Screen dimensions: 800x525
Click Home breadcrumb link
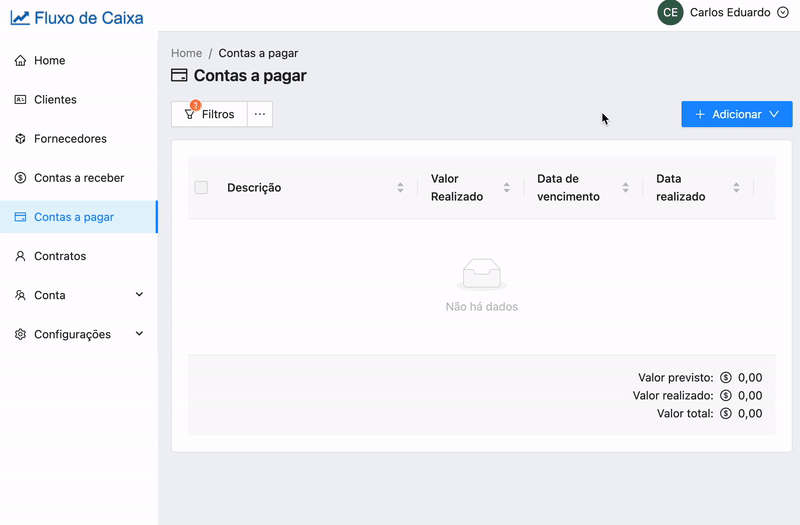point(186,53)
